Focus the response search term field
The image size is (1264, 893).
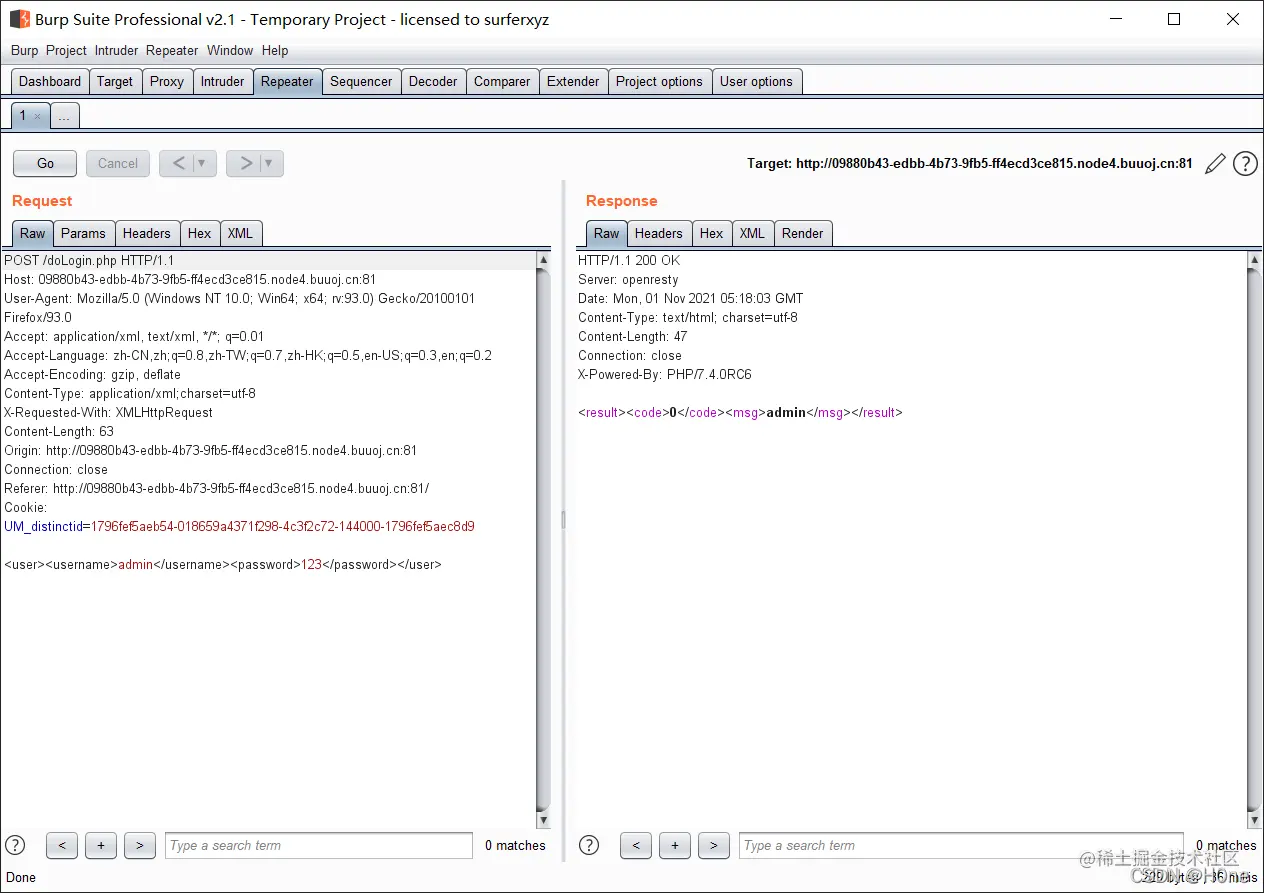pyautogui.click(x=960, y=845)
